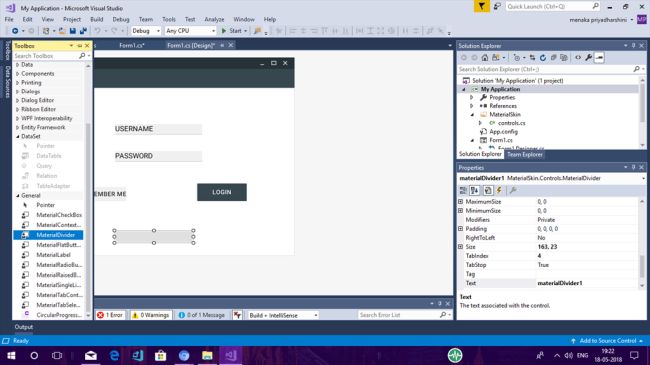Expand the References node in Solution Explorer

[471, 106]
